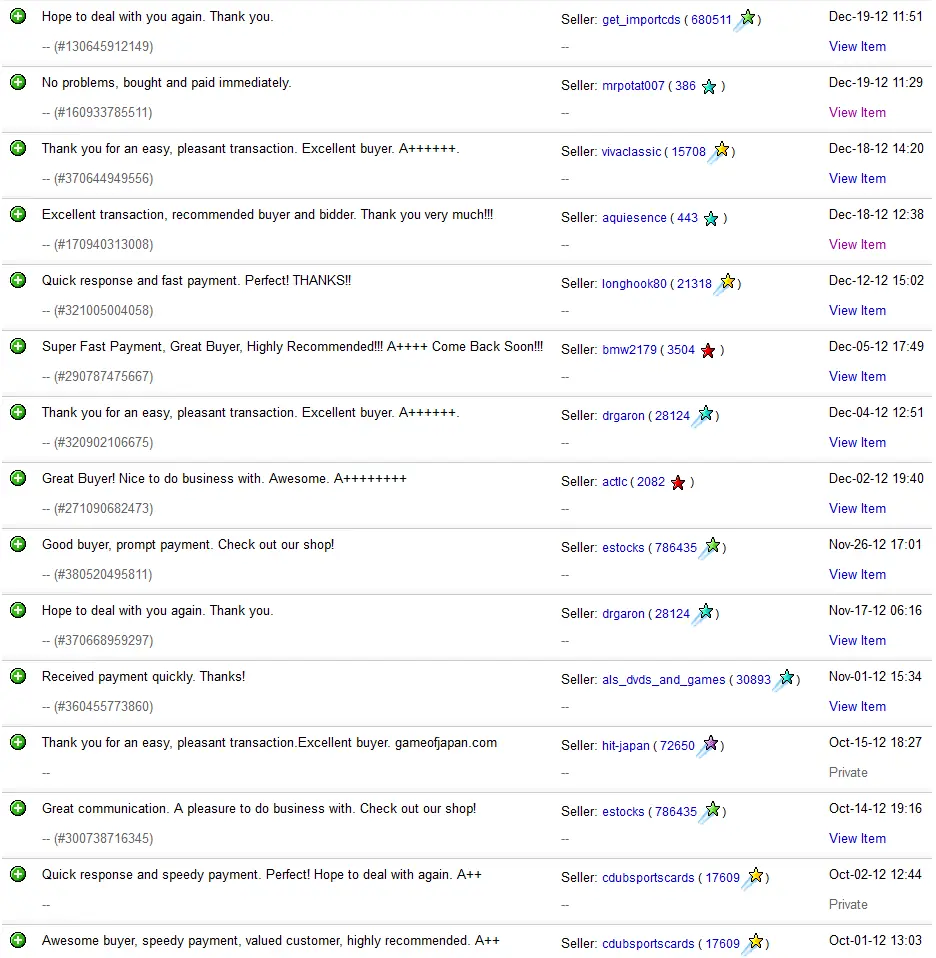Click feedback score 72650 of hit-japan

coord(677,745)
